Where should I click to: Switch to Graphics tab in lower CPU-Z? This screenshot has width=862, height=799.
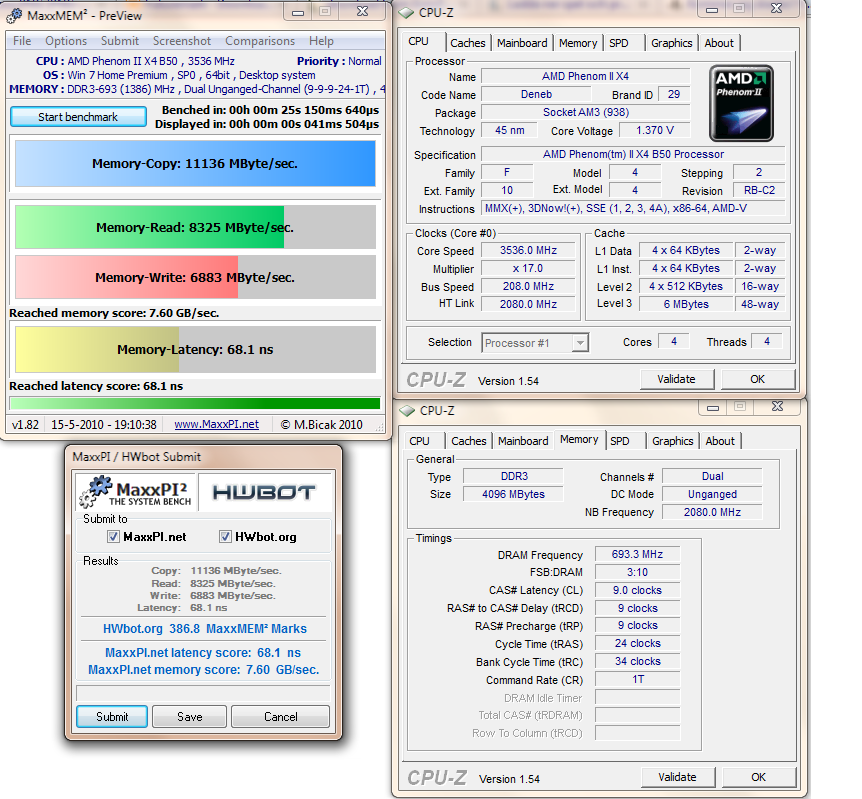click(672, 441)
